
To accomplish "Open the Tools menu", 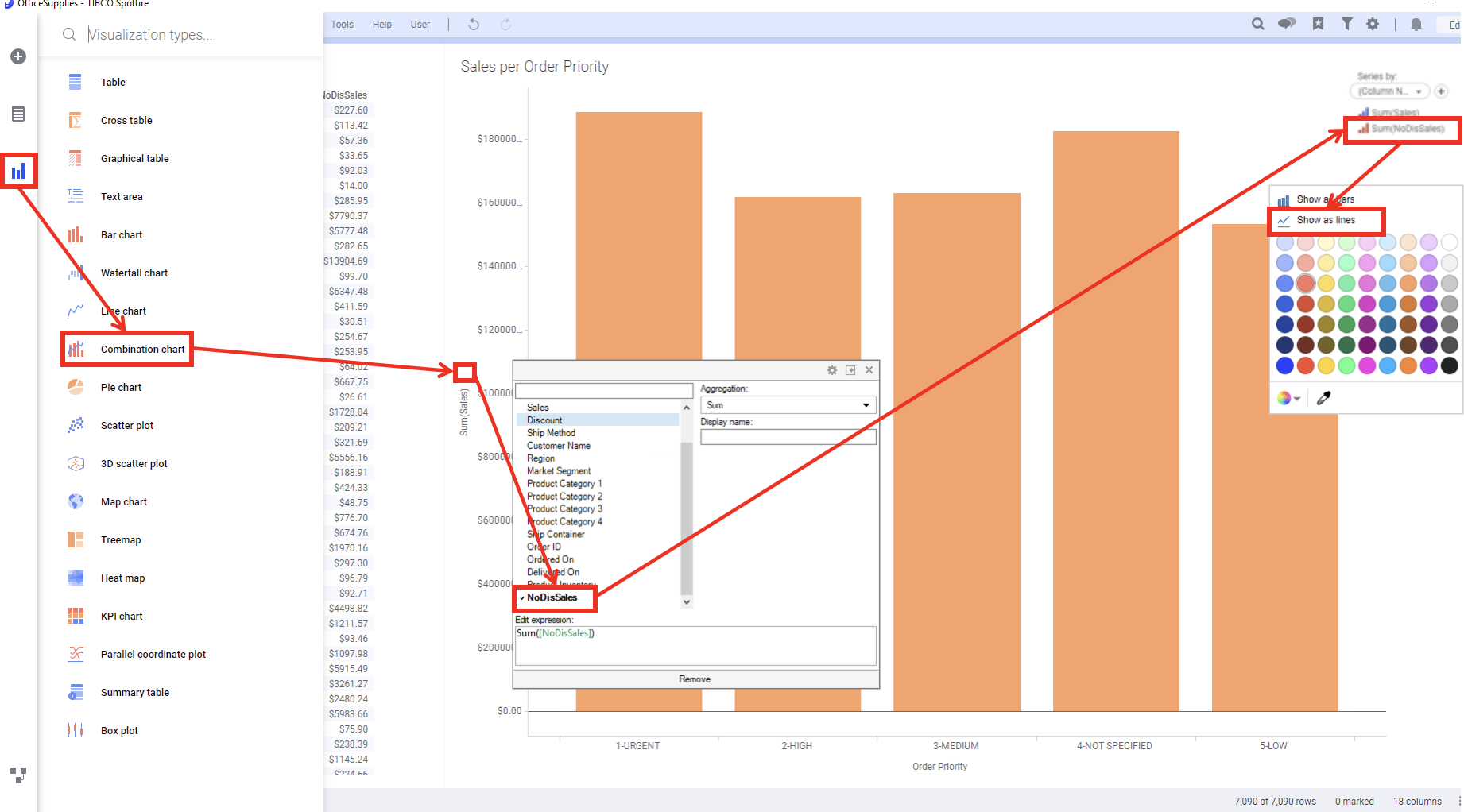I will (x=341, y=24).
